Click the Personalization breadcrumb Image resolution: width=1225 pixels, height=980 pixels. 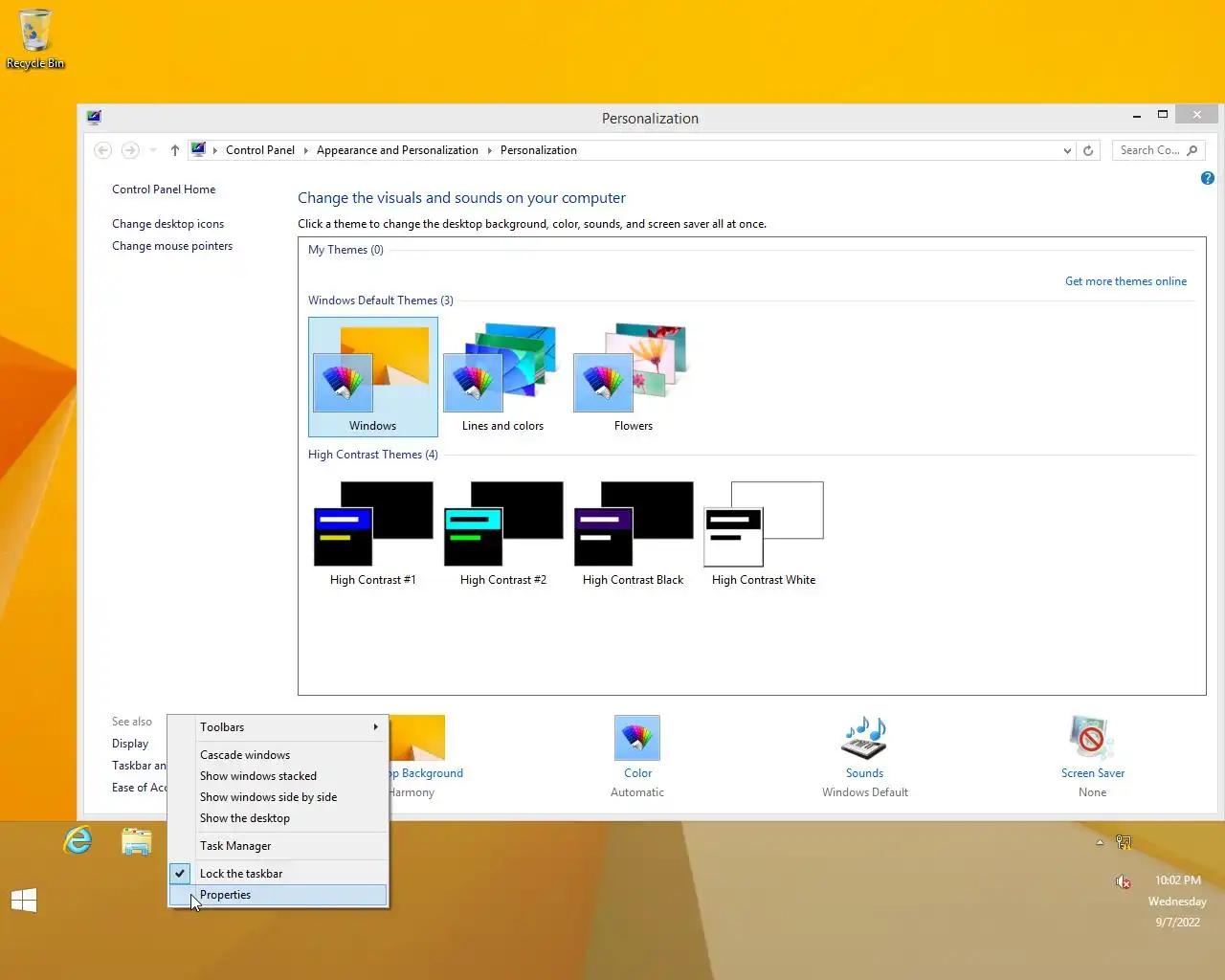[539, 150]
